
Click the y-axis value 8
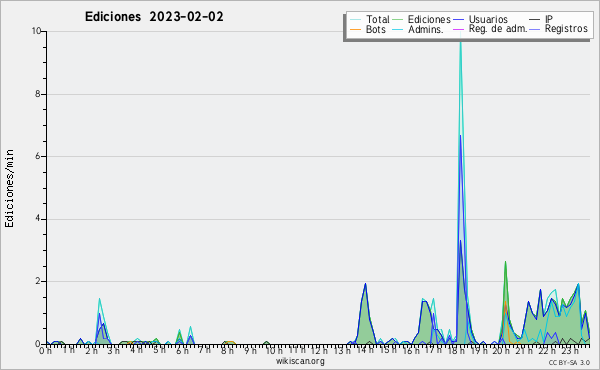(x=38, y=94)
